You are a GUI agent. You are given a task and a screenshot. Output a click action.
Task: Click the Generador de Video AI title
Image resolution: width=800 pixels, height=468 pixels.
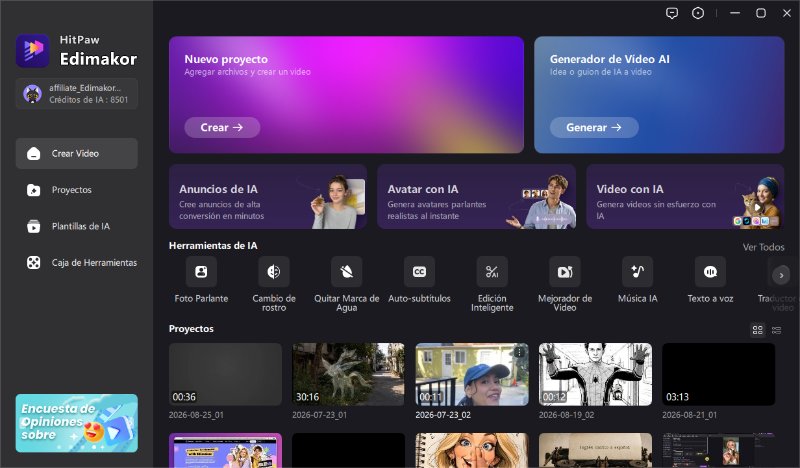[610, 59]
